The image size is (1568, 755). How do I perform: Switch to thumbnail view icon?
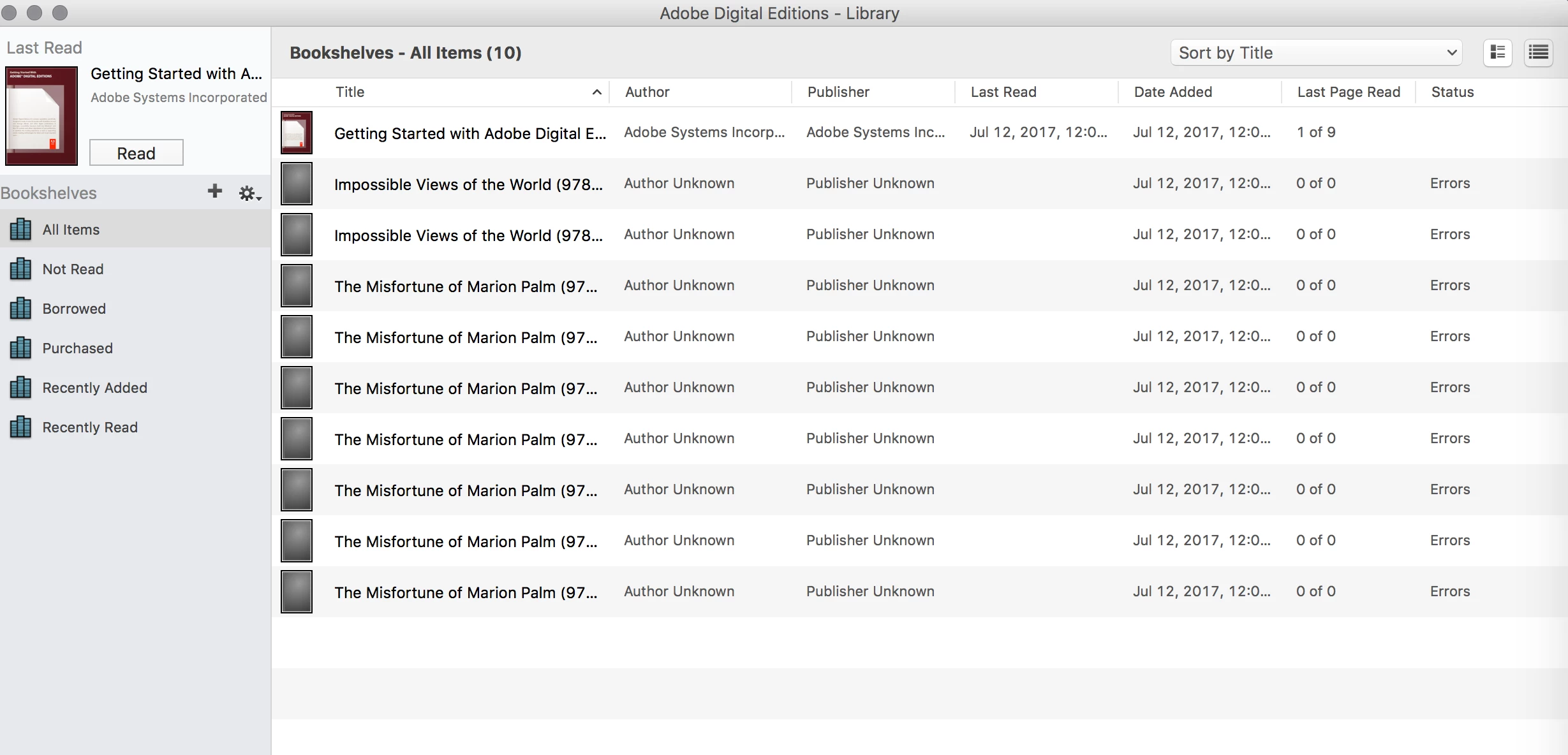click(x=1497, y=53)
